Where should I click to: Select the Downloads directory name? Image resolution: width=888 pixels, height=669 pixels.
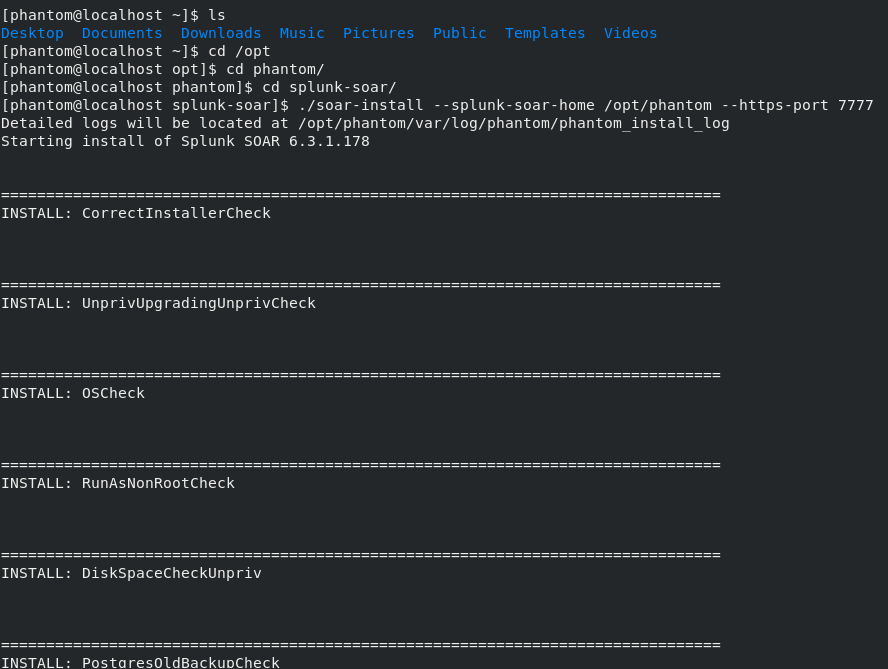coord(221,33)
